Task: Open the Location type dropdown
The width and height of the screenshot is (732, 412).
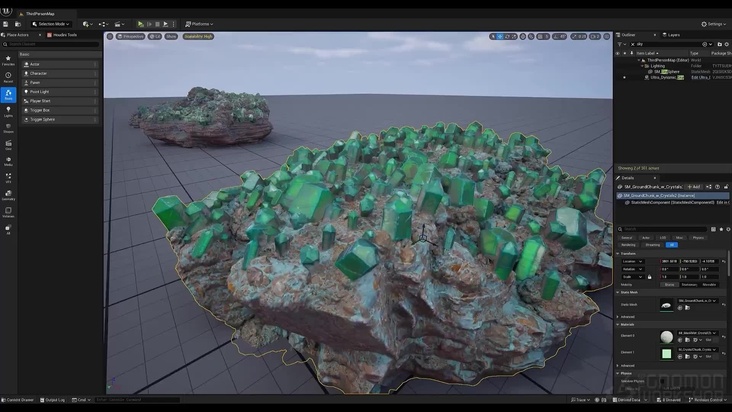Action: click(x=633, y=261)
